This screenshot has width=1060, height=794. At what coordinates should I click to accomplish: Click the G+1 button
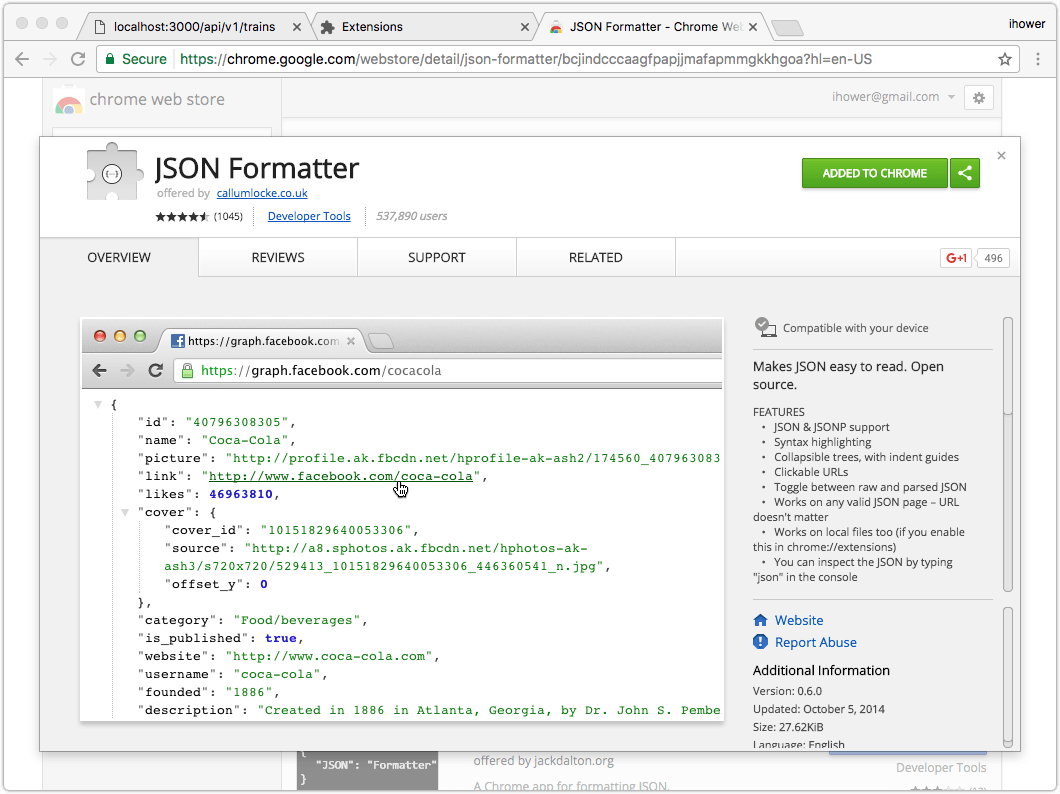click(x=956, y=258)
